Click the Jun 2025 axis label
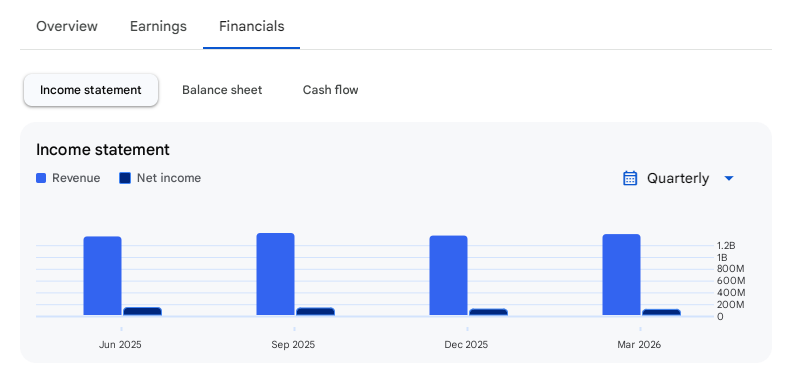792x385 pixels. coord(120,345)
